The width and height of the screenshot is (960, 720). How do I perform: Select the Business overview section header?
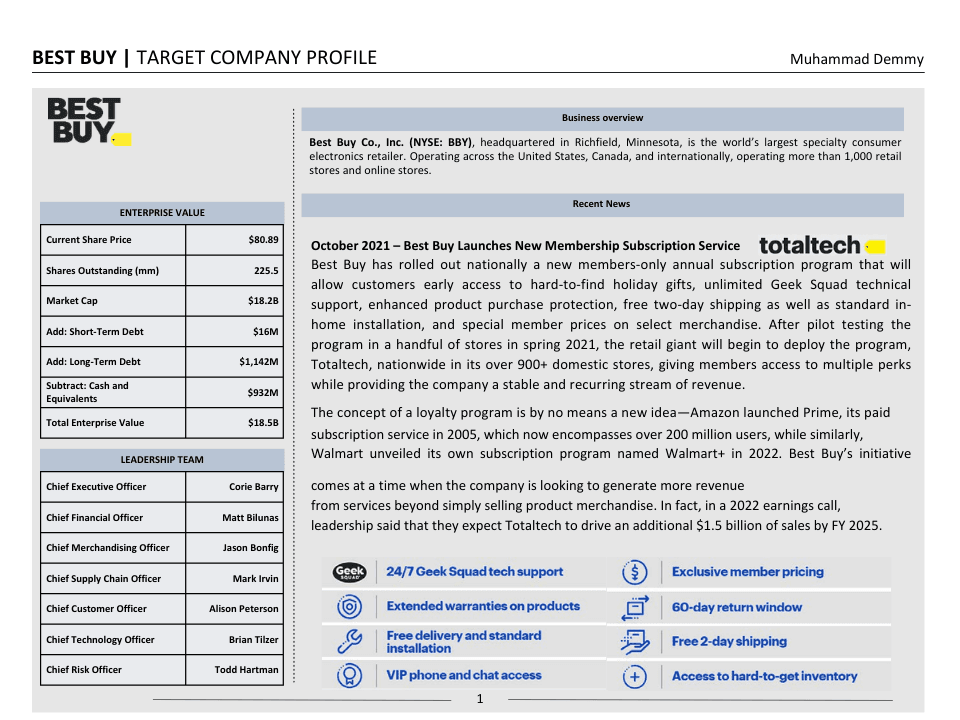pos(602,118)
